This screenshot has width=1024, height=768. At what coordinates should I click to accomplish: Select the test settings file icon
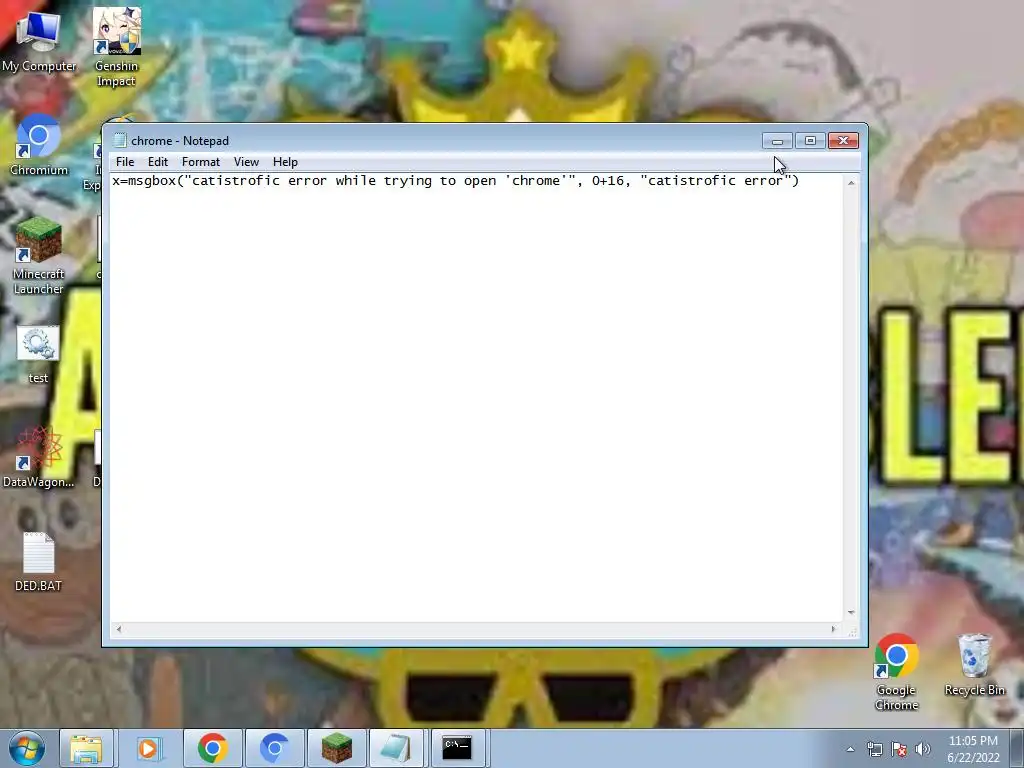(x=38, y=355)
